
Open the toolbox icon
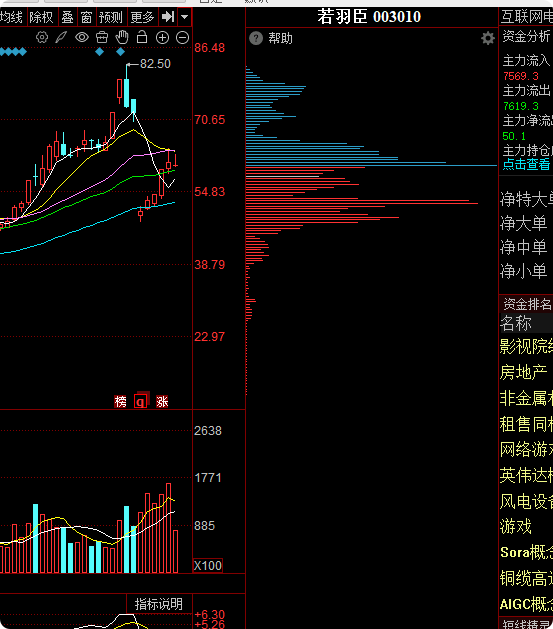click(102, 38)
